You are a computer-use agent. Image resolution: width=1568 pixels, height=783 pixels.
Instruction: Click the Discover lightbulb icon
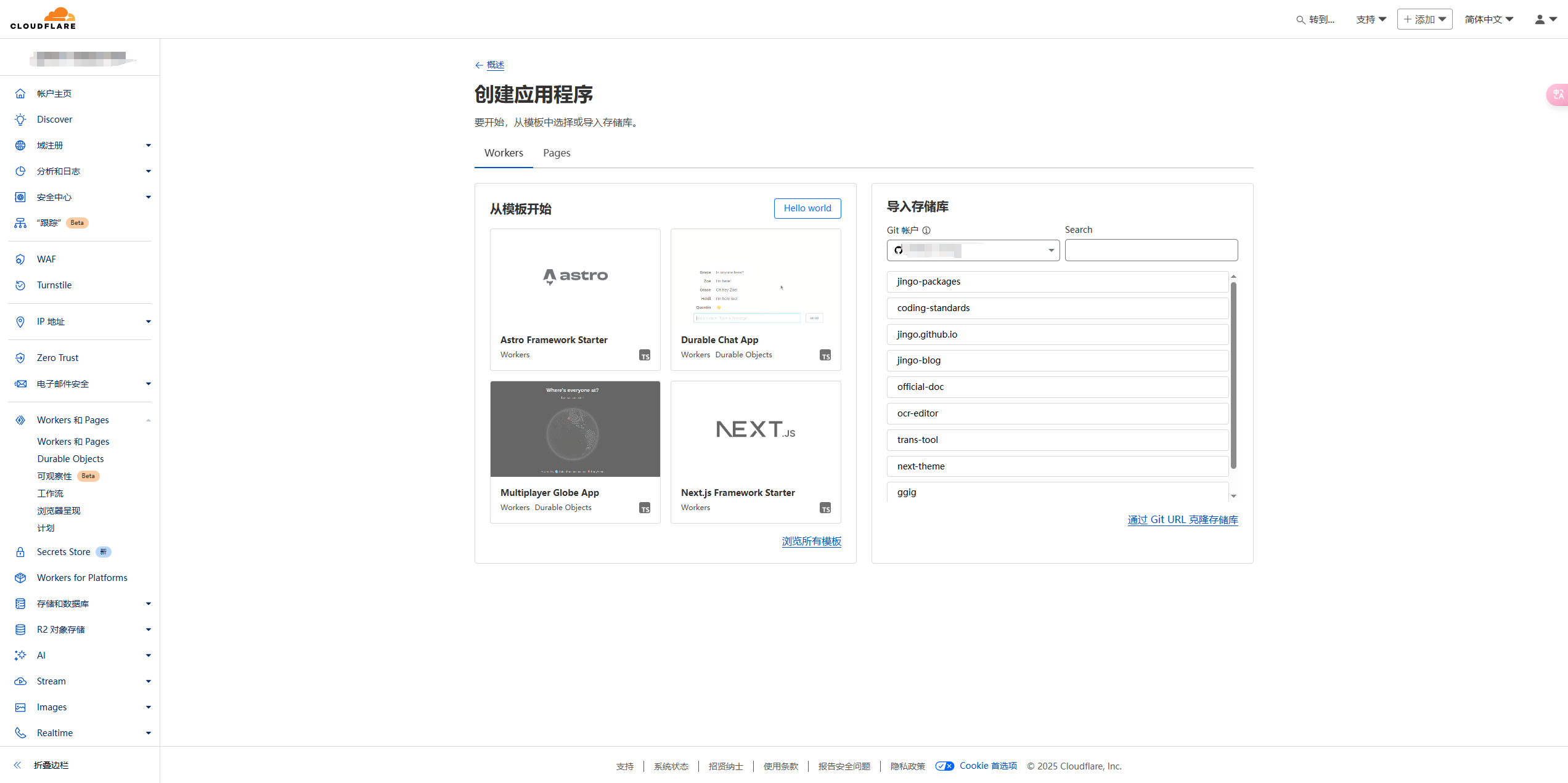click(x=20, y=120)
